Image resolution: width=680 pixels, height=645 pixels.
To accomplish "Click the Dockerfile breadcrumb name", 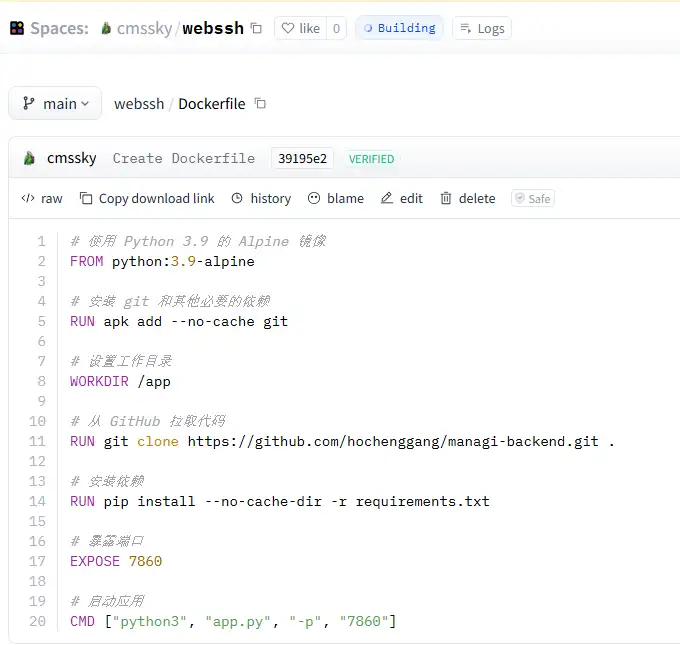I will point(212,104).
